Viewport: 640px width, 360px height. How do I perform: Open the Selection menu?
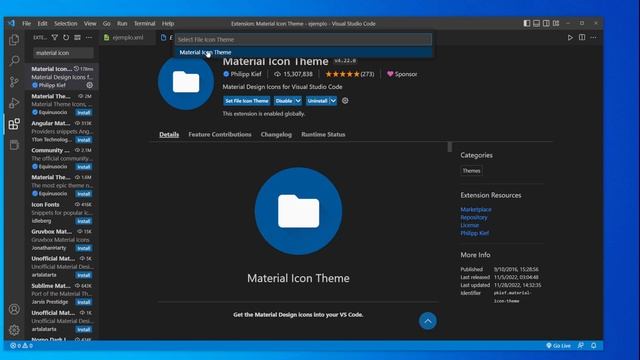66,23
